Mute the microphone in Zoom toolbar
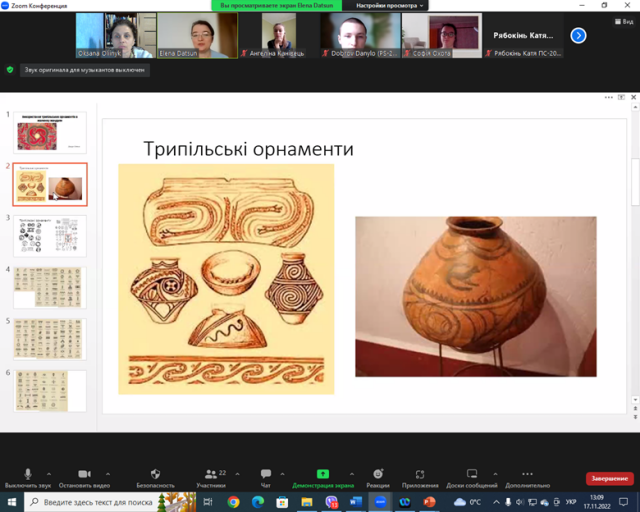Image resolution: width=640 pixels, height=512 pixels. pyautogui.click(x=28, y=474)
